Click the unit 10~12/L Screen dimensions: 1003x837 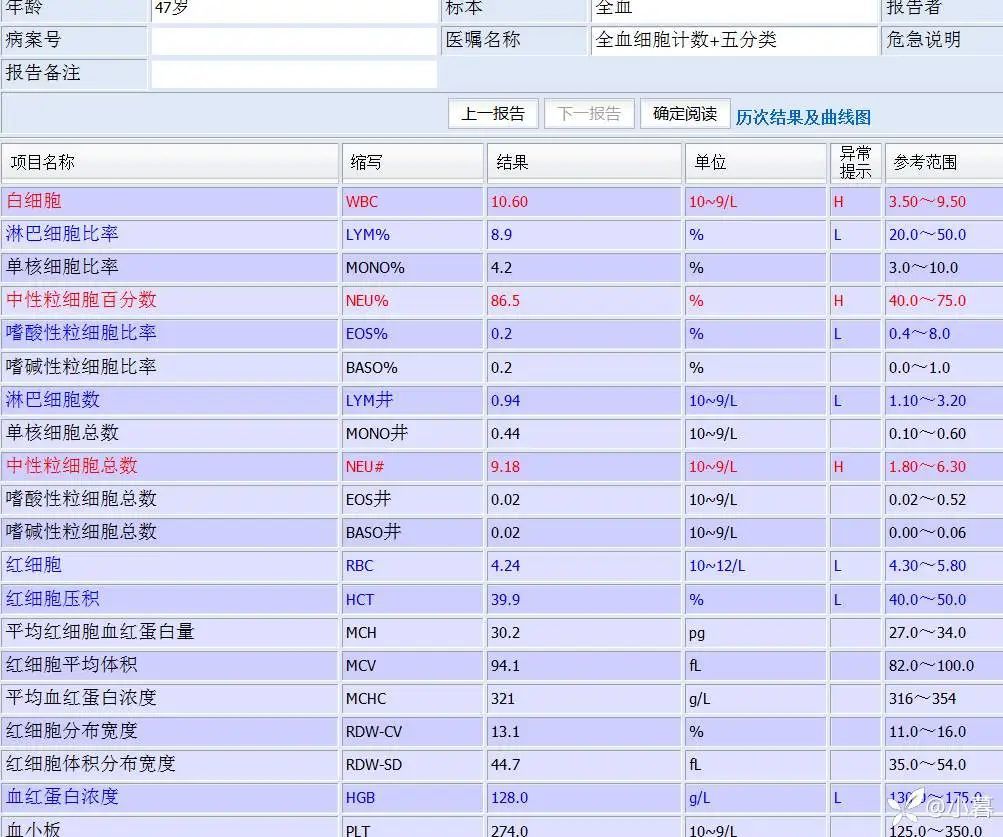[x=717, y=566]
